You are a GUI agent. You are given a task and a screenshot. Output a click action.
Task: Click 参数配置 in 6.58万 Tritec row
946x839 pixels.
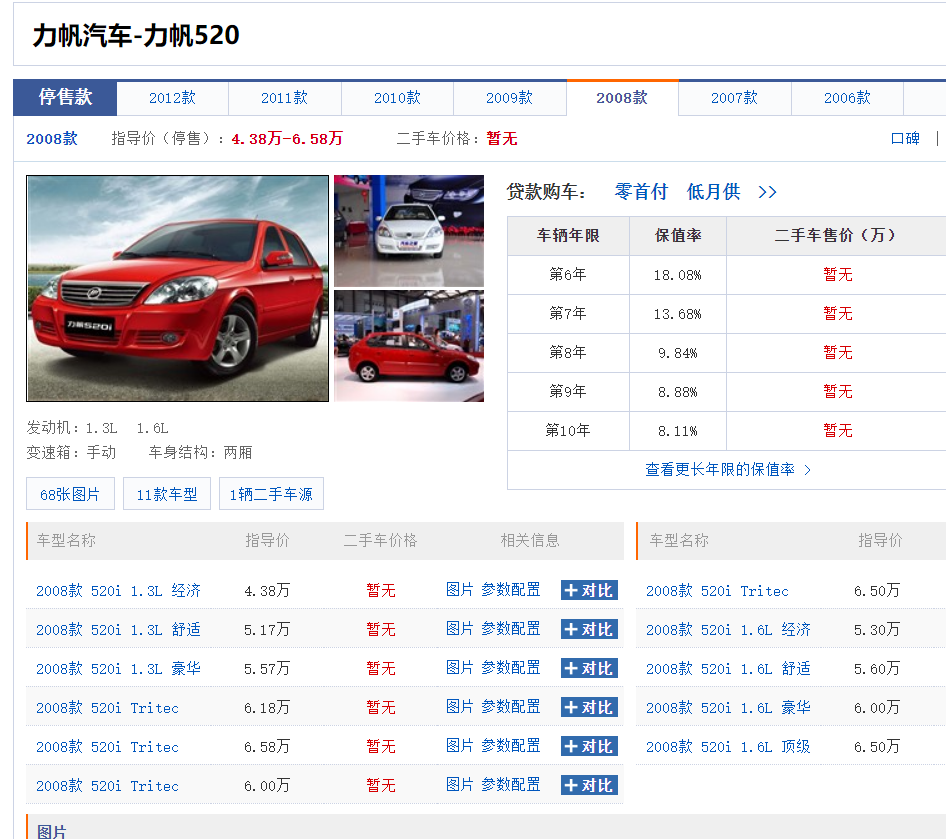[510, 746]
